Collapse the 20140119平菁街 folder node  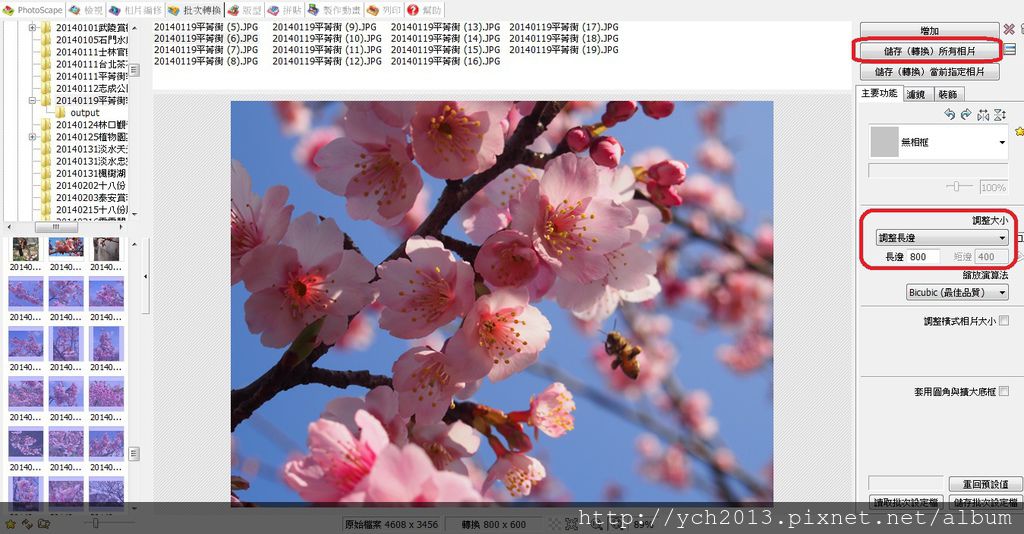[x=32, y=101]
